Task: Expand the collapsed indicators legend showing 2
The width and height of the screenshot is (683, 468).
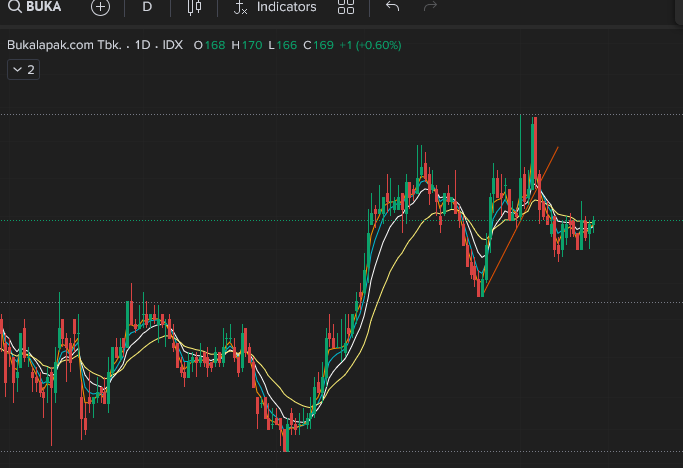Action: coord(24,70)
